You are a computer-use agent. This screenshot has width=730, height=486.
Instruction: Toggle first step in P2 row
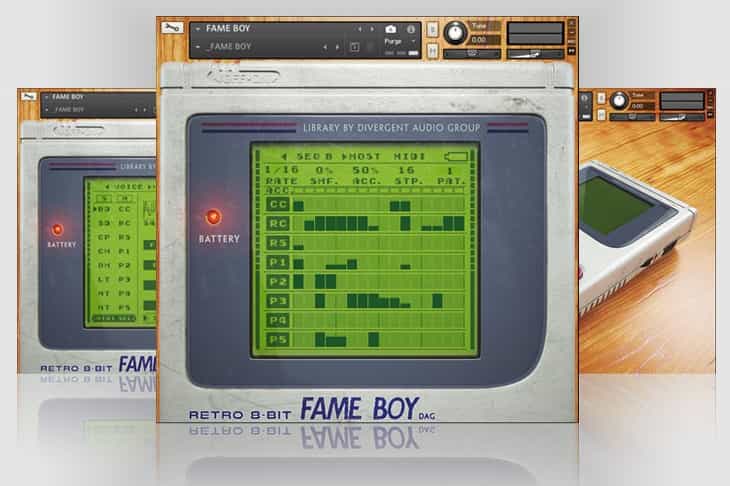coord(298,282)
